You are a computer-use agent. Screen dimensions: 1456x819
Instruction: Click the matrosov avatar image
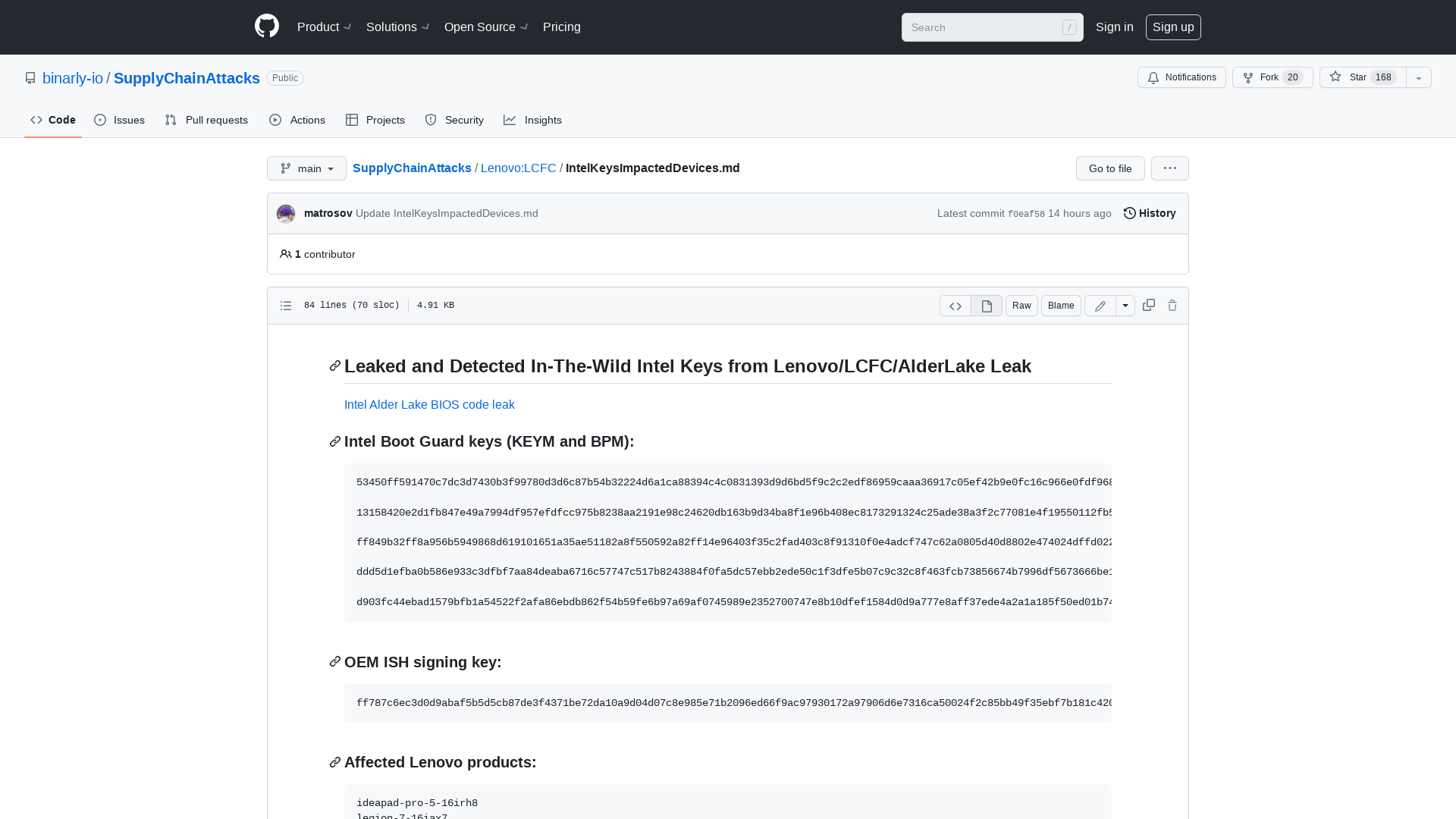[x=286, y=214]
